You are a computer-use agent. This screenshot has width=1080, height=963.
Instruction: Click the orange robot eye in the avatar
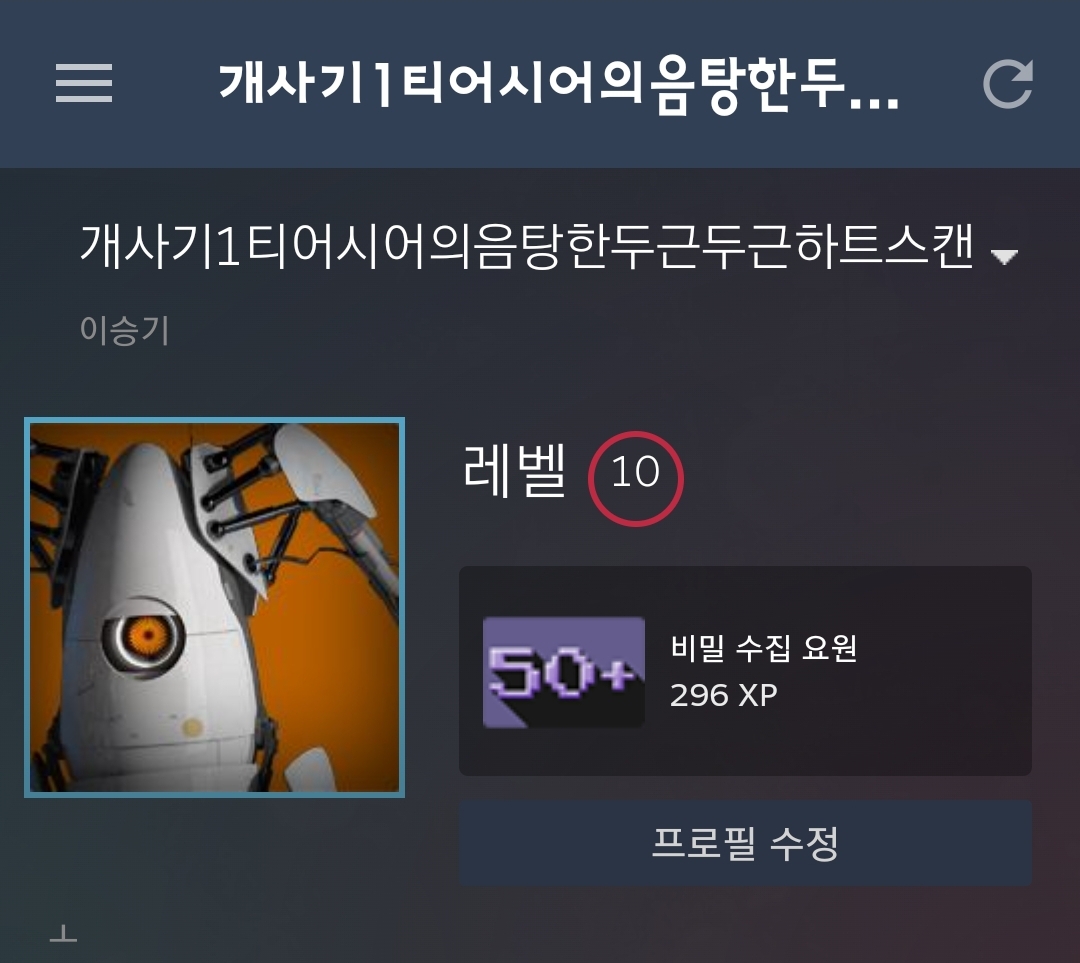(x=143, y=635)
